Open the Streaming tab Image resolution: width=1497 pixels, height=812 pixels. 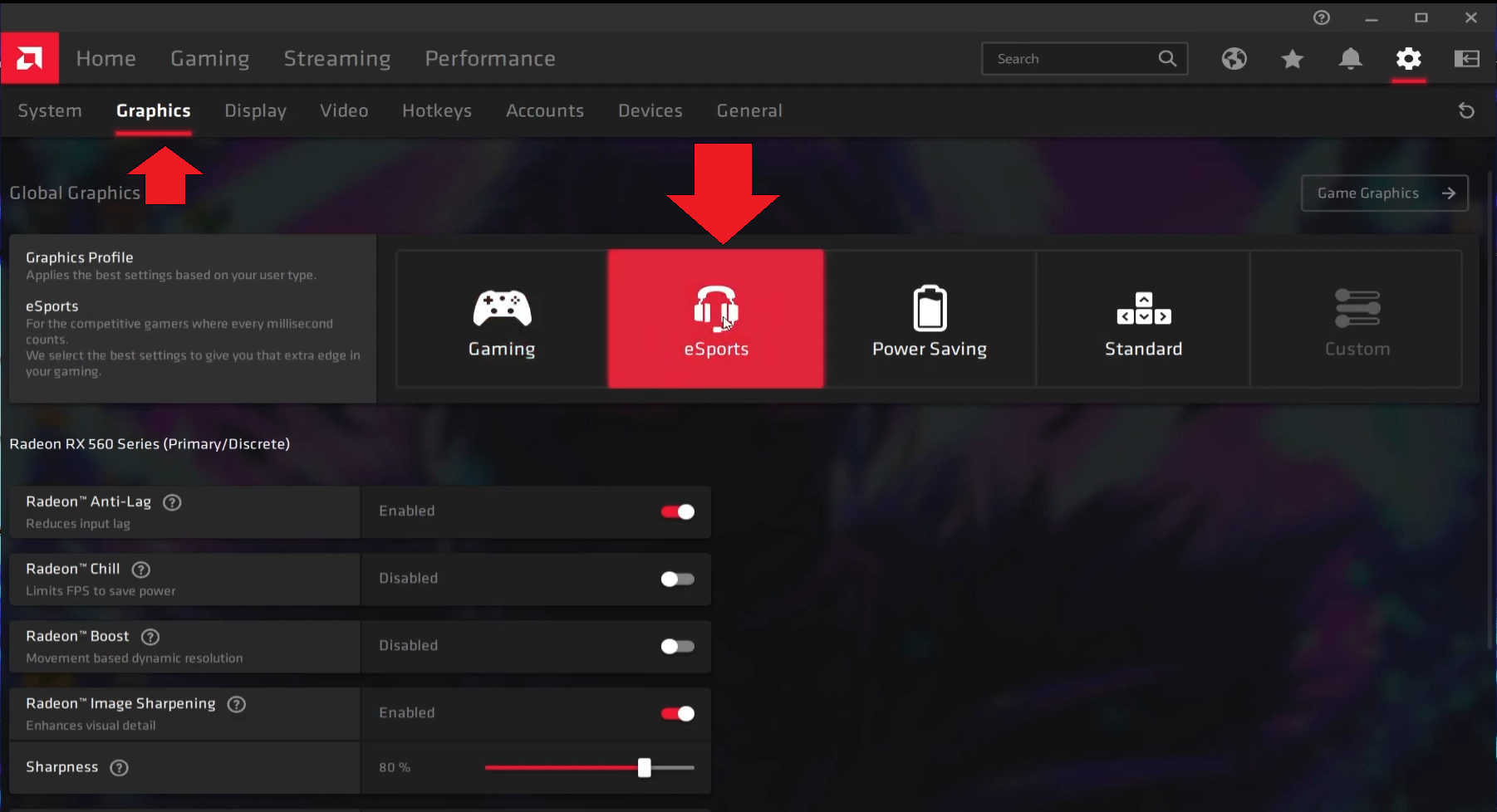coord(337,59)
